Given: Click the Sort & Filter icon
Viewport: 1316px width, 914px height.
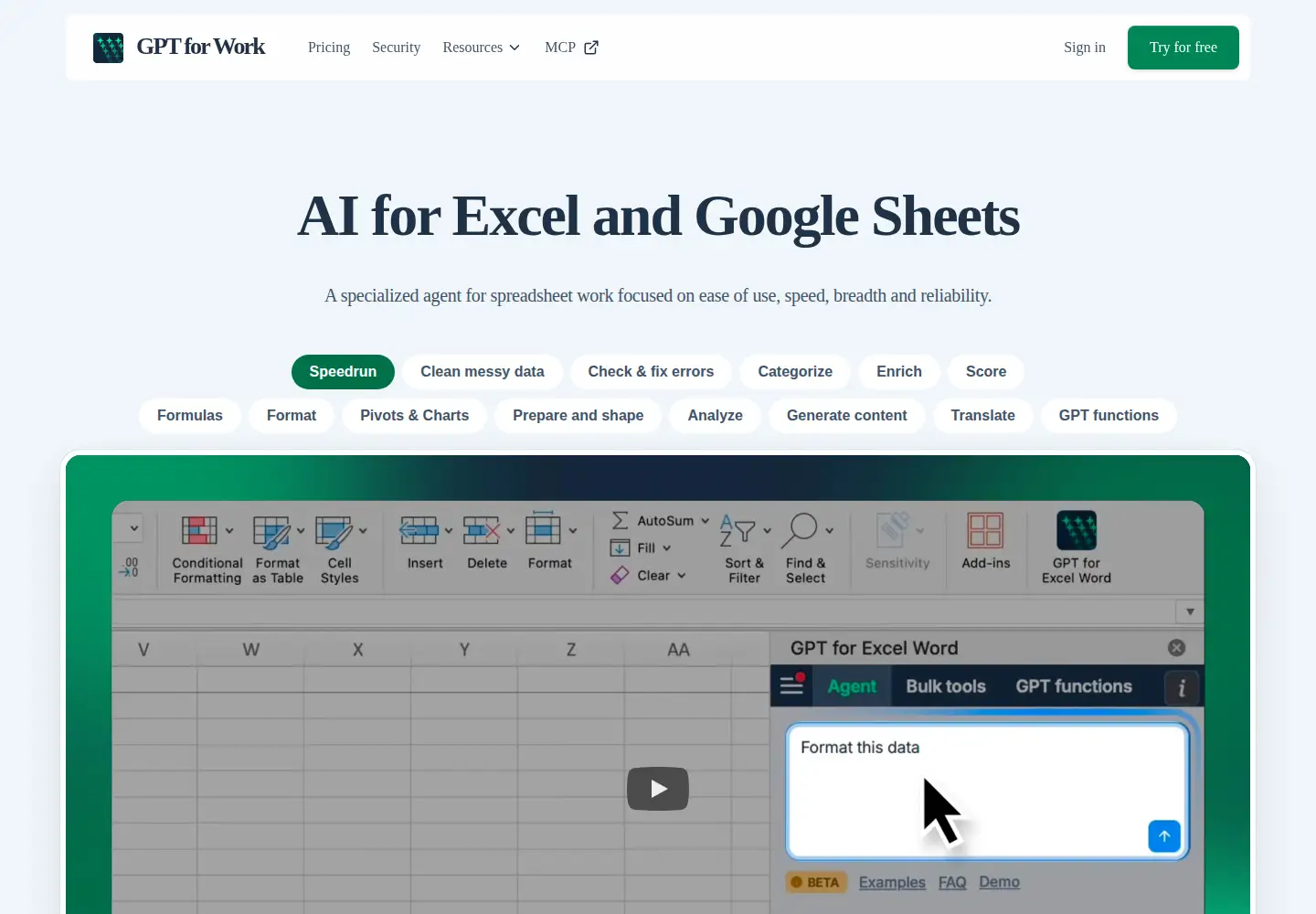Looking at the screenshot, I should (738, 530).
